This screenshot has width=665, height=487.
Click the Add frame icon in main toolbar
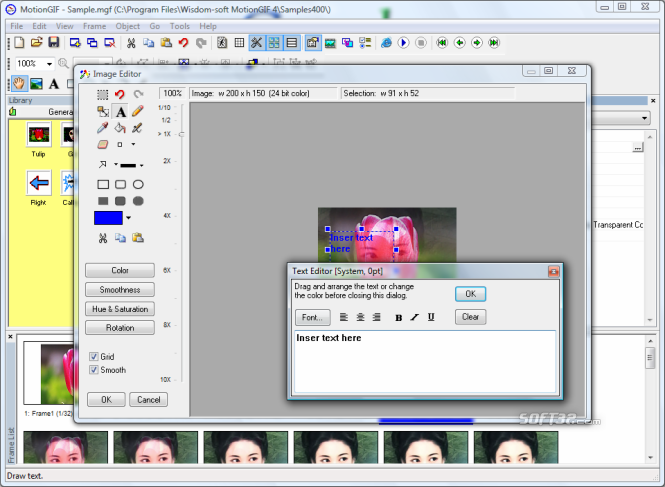[75, 42]
